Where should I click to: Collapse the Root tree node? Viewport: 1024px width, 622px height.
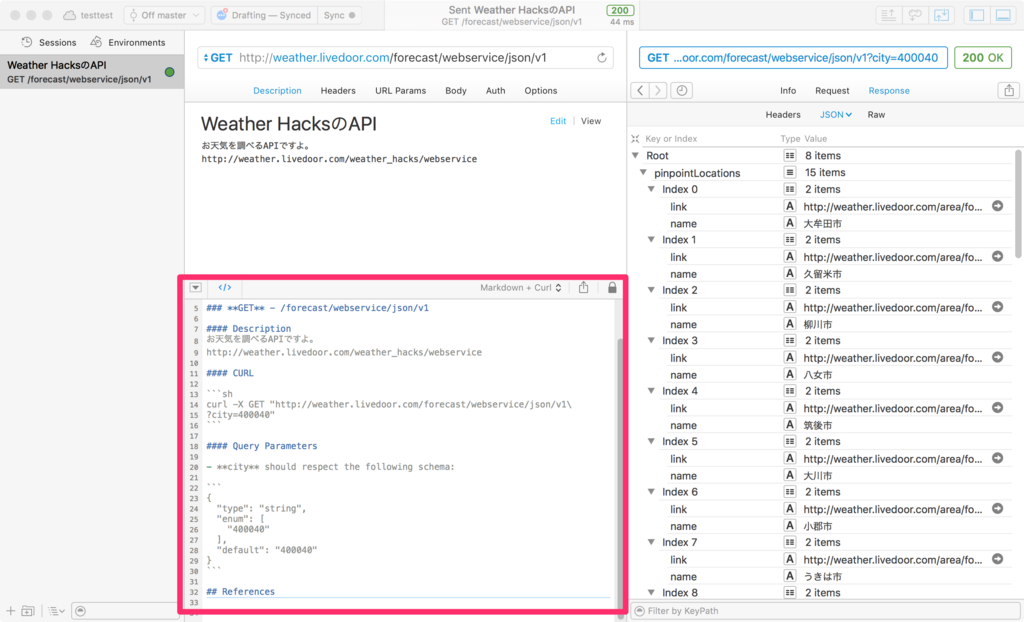[635, 156]
